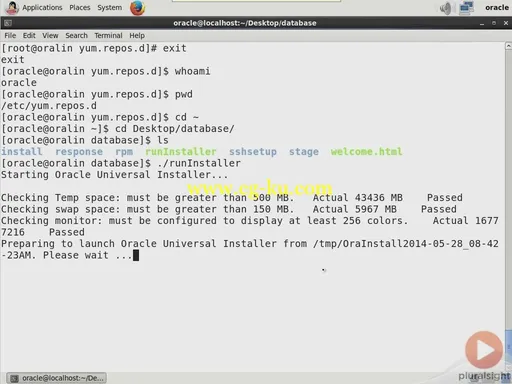Screen dimensions: 512x384
Task: Close the terminal window
Action: tap(506, 23)
